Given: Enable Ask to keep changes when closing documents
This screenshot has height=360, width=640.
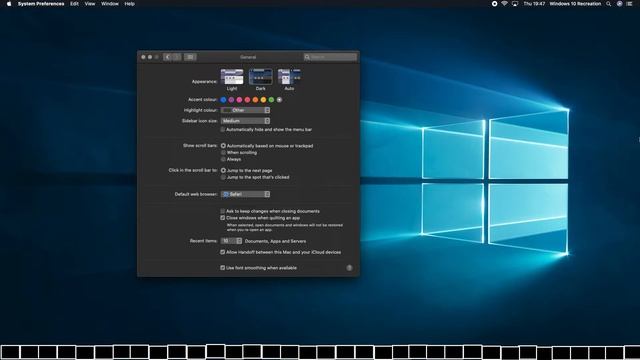Looking at the screenshot, I should click(223, 211).
